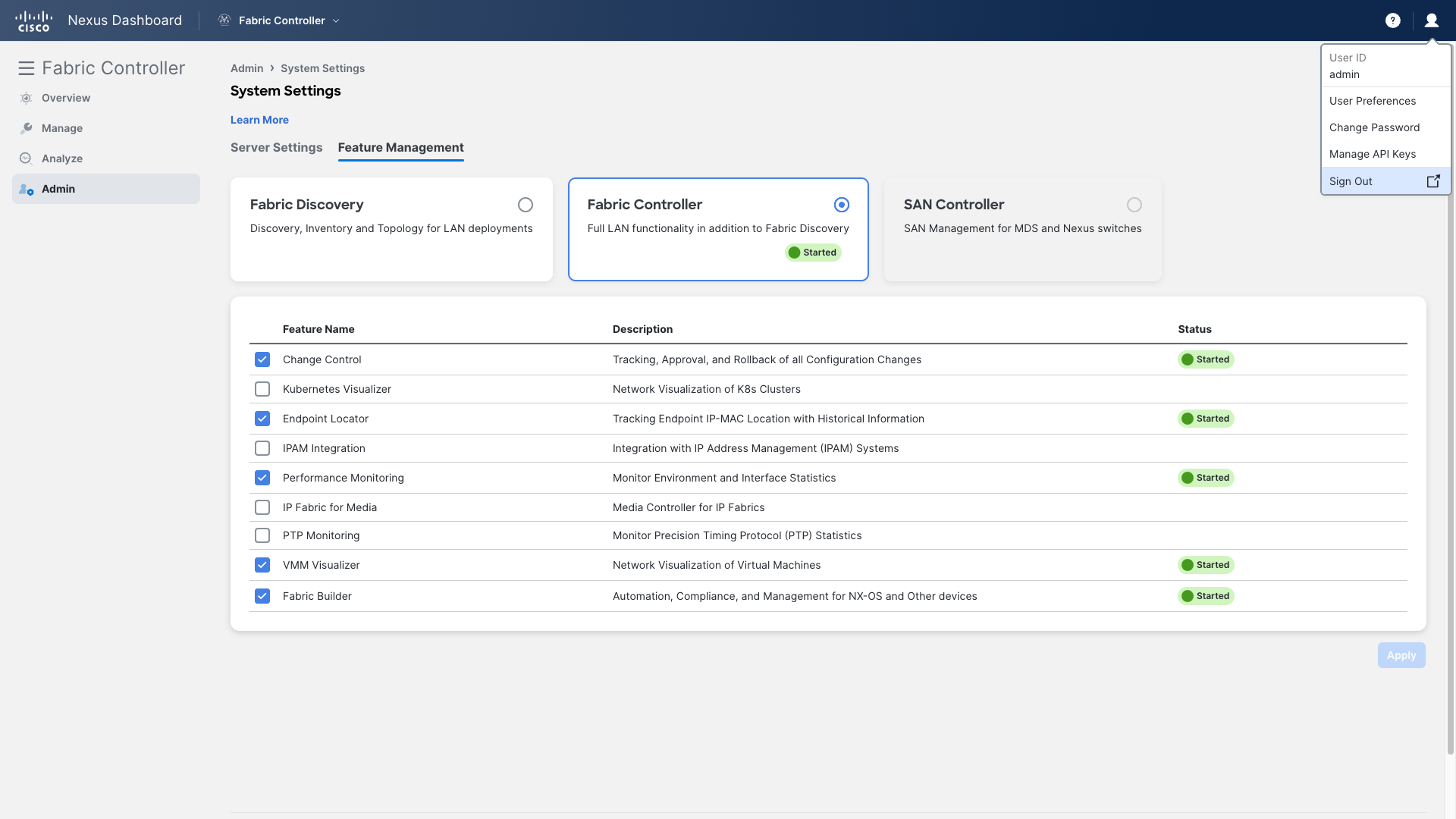The image size is (1456, 819).
Task: Click the Started badge in VMM Visualizer row
Action: 1206,565
